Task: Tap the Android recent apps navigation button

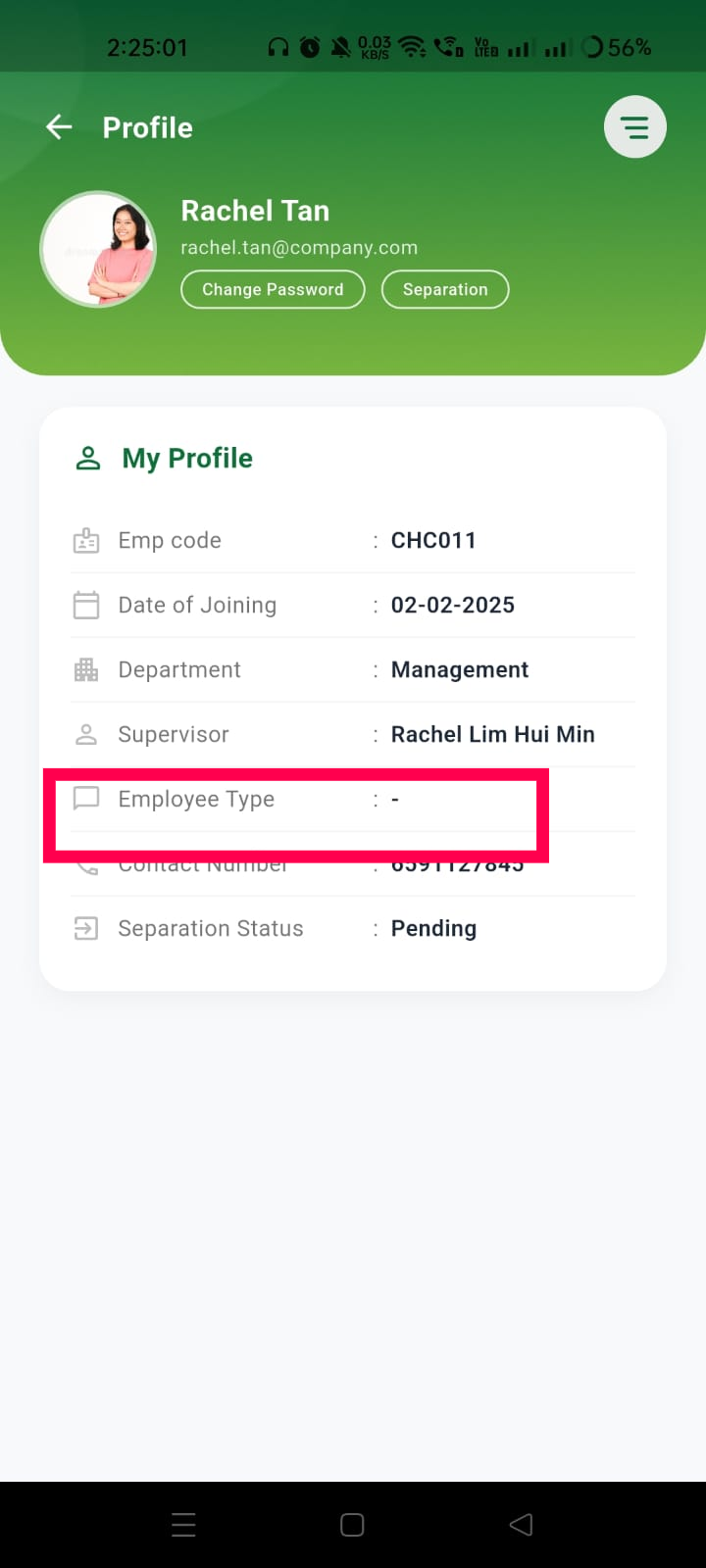Action: point(183,1524)
